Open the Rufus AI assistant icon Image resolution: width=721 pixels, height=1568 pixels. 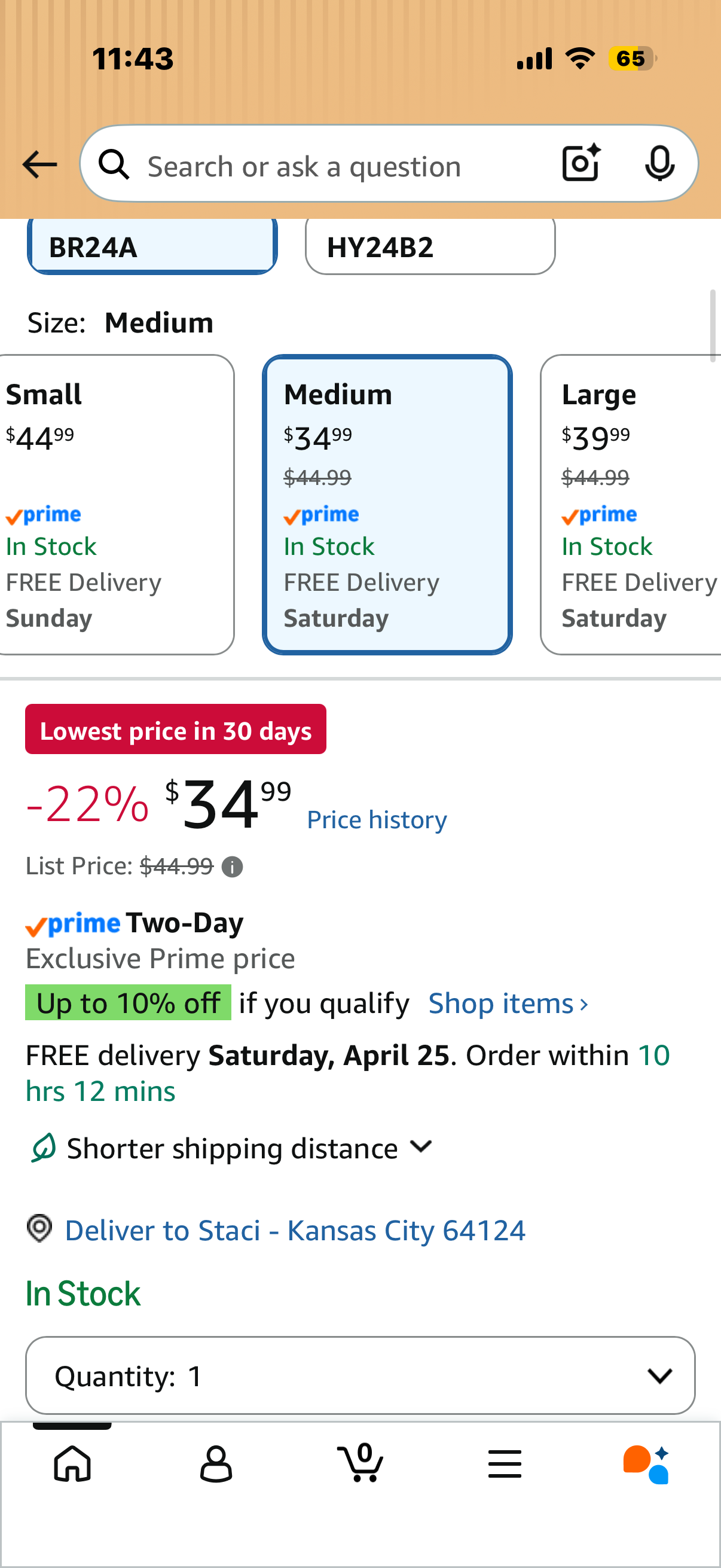[x=646, y=1464]
